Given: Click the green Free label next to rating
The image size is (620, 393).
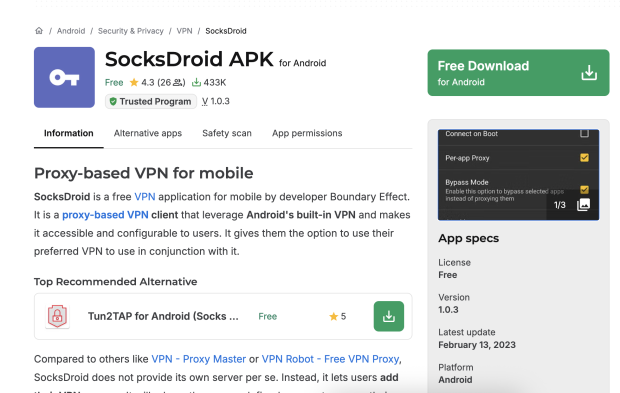Looking at the screenshot, I should coord(114,82).
